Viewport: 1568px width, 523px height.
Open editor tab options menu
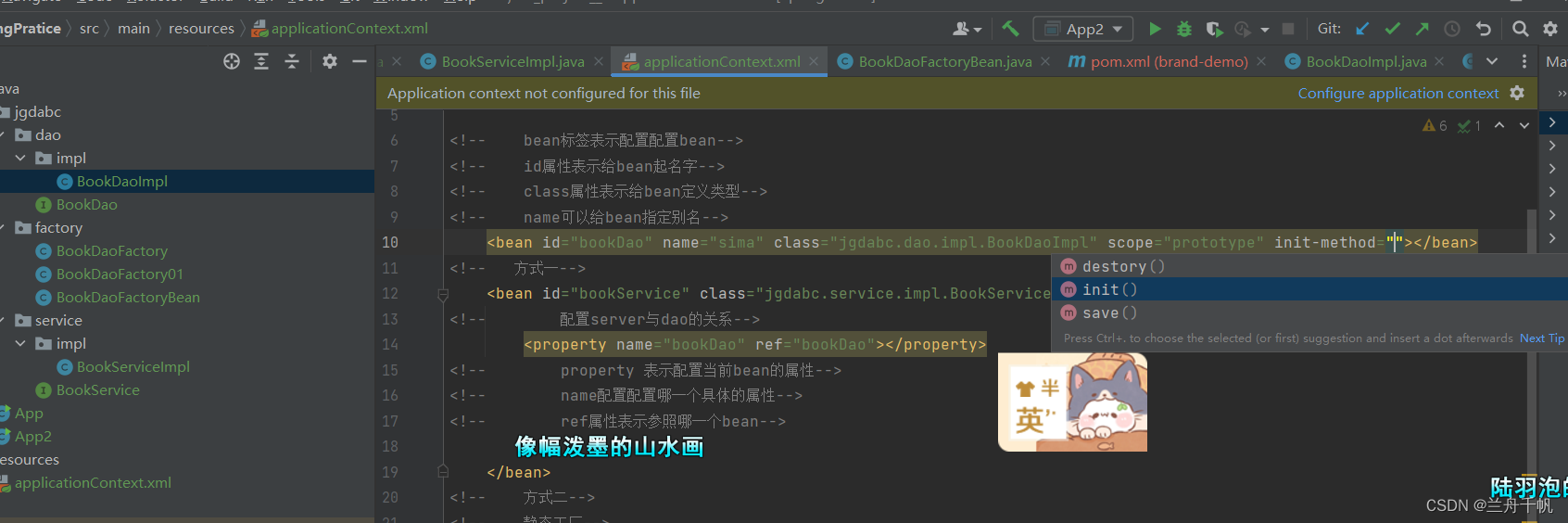click(1524, 61)
